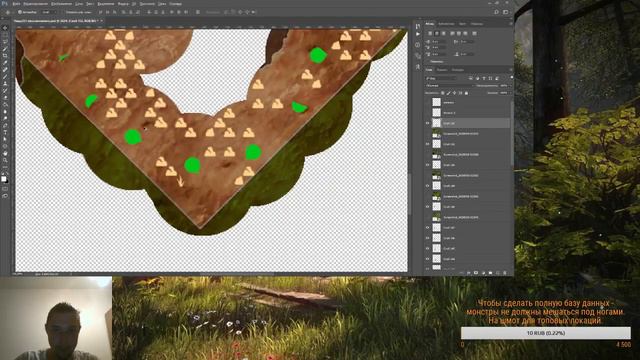640x360 pixels.
Task: Click left align text in Paragraph panel
Action: pyautogui.click(x=430, y=33)
